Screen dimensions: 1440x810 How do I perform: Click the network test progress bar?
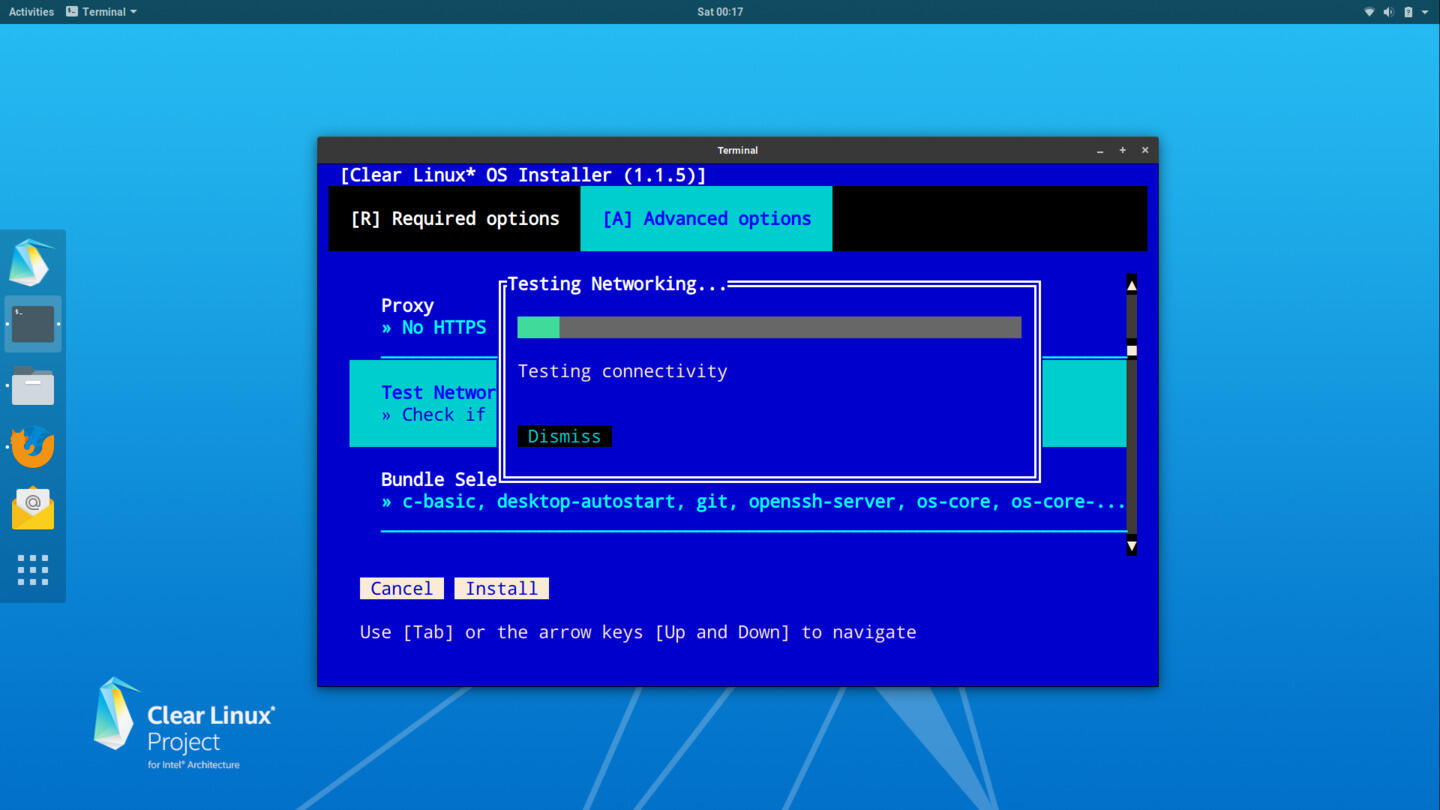[x=769, y=327]
